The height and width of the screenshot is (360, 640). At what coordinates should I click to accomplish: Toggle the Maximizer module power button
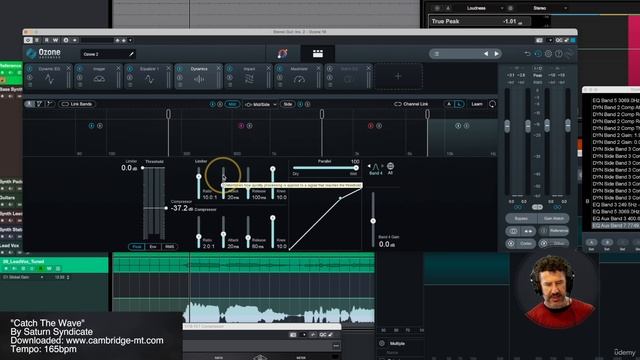280,69
